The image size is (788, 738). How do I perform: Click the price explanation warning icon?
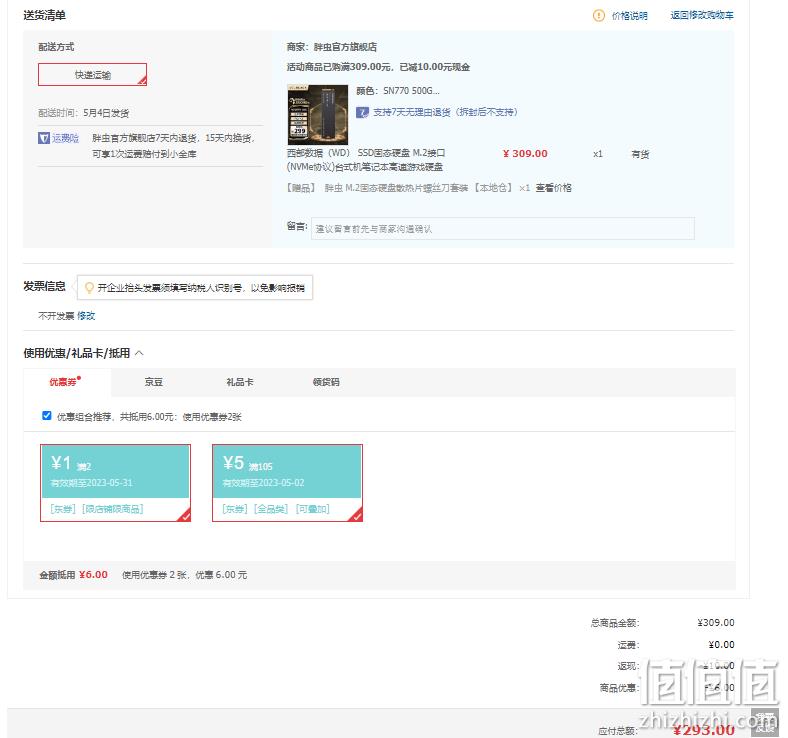599,16
